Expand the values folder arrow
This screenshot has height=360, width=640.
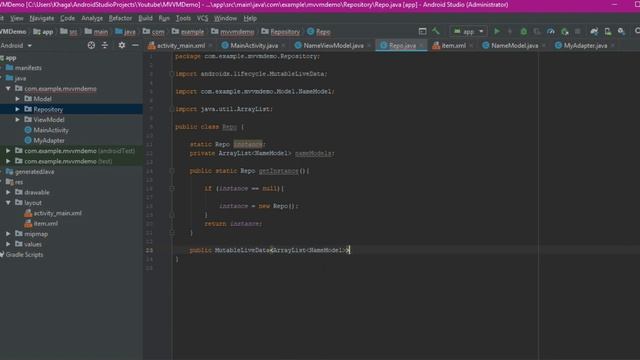click(8, 244)
